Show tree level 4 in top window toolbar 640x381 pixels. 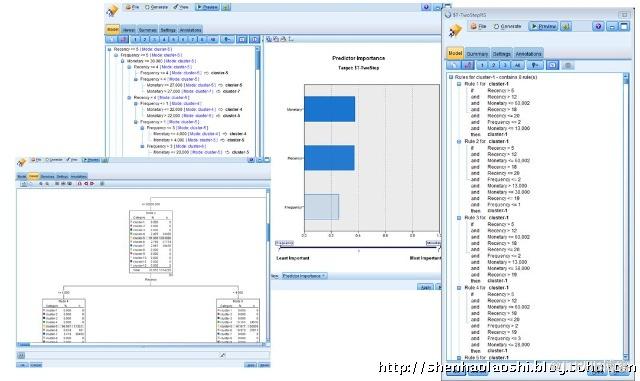(x=164, y=40)
